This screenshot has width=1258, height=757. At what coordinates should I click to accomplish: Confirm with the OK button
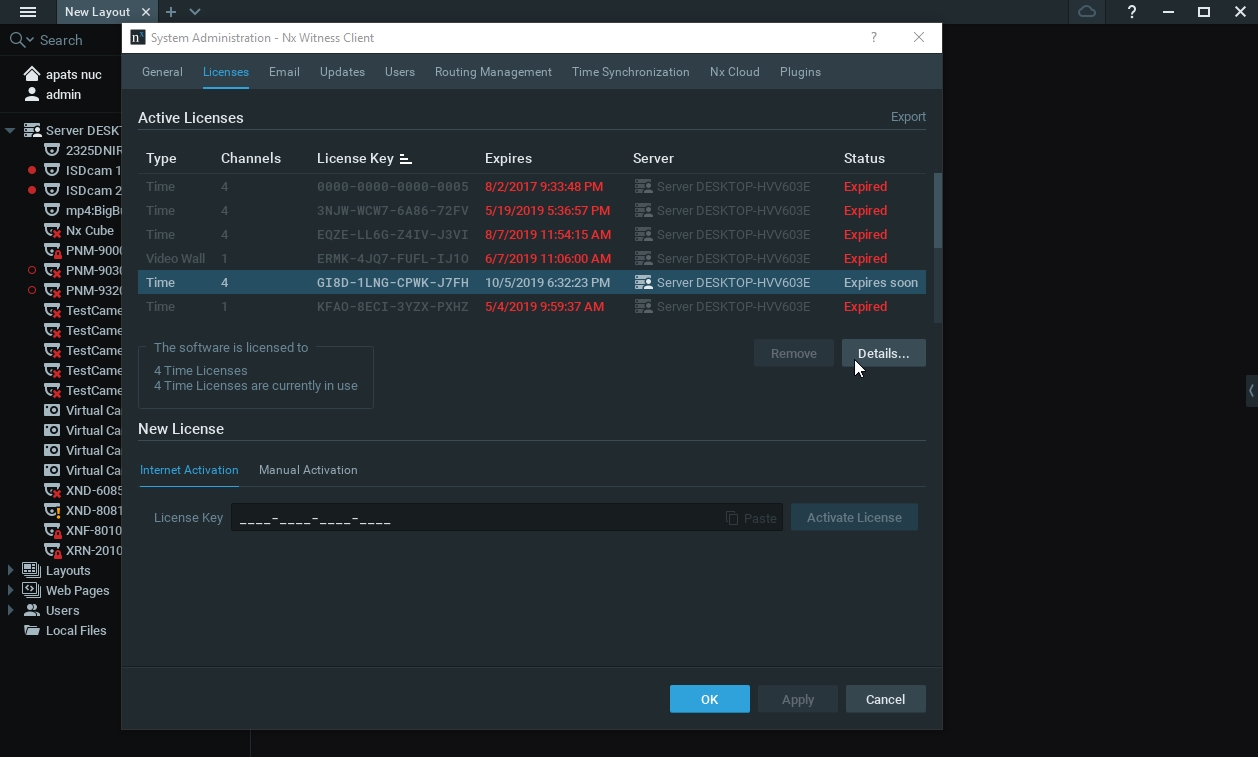[x=710, y=699]
